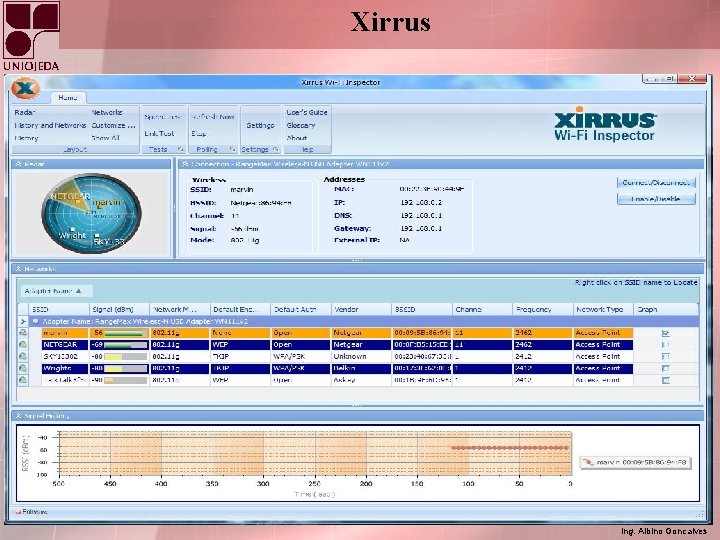Open the User's Guide
This screenshot has width=720, height=540.
tap(307, 112)
